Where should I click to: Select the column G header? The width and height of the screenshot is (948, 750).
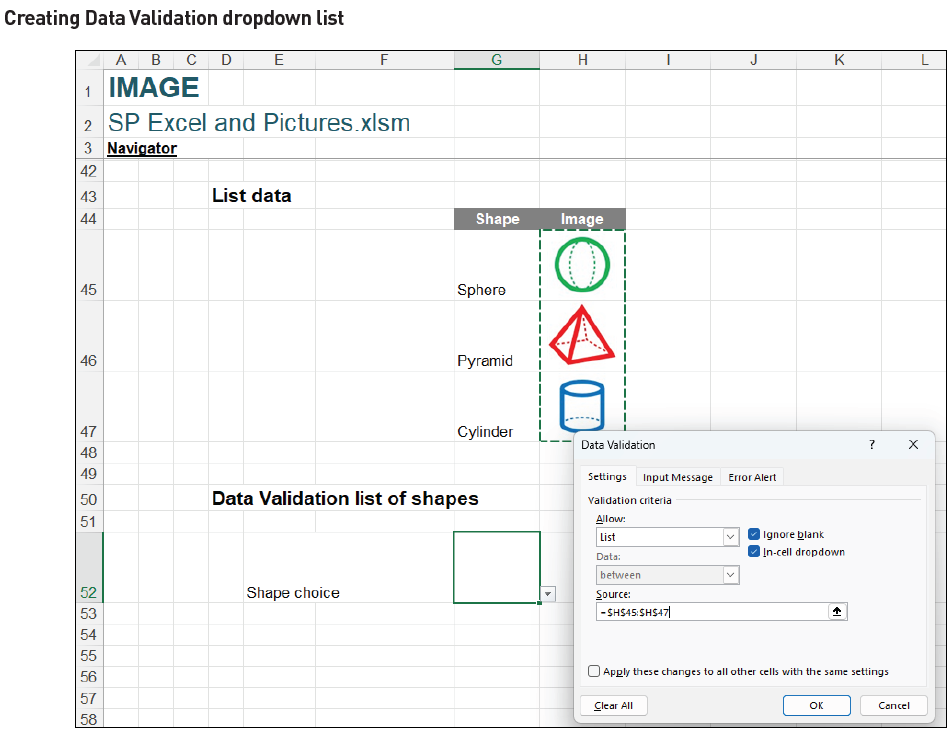click(x=496, y=60)
